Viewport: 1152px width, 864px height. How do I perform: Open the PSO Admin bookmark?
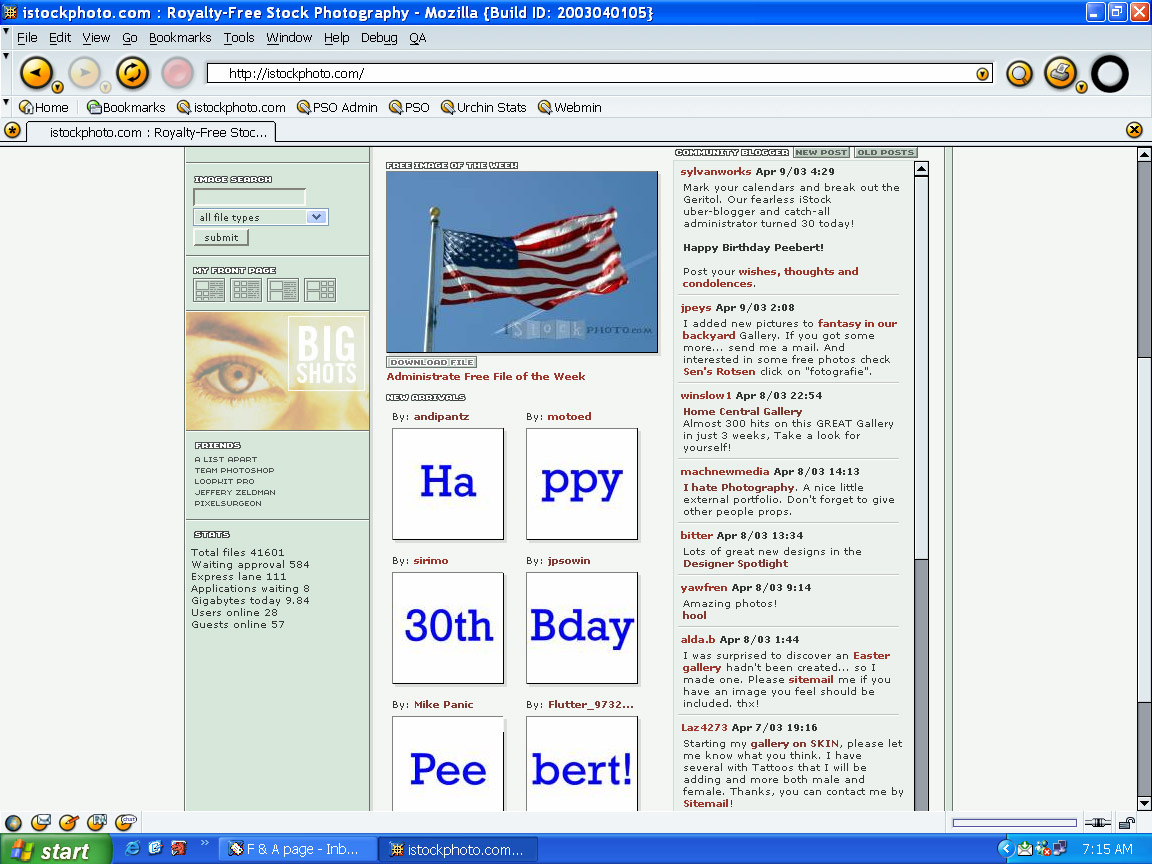pos(337,107)
